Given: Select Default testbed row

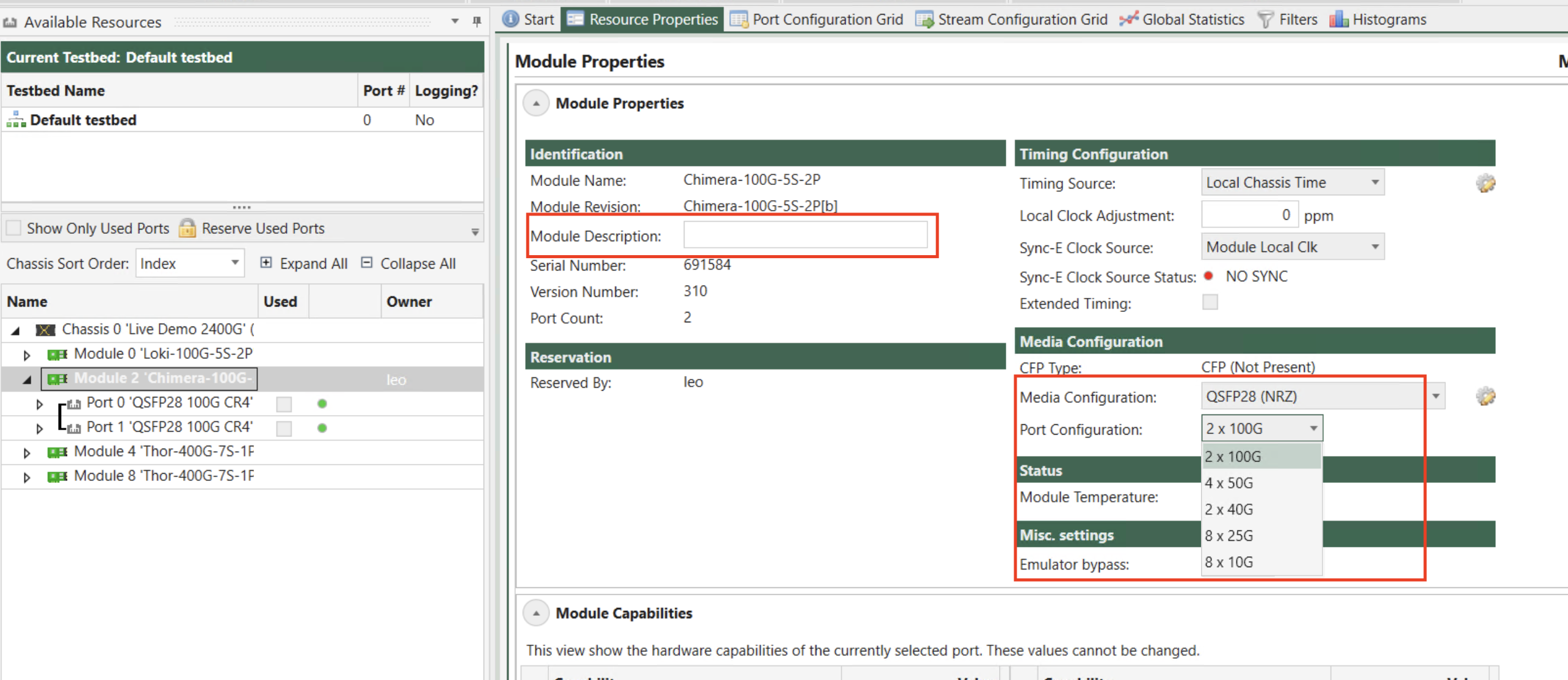Looking at the screenshot, I should coord(242,120).
